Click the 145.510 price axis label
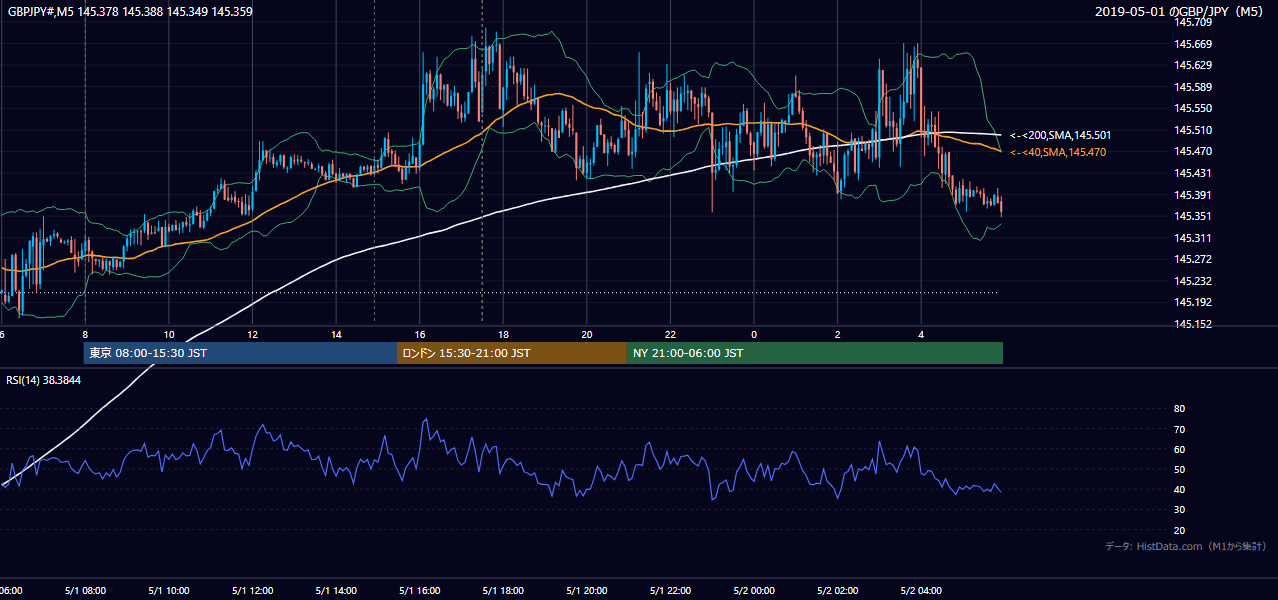Viewport: 1278px width, 600px height. (x=1194, y=130)
